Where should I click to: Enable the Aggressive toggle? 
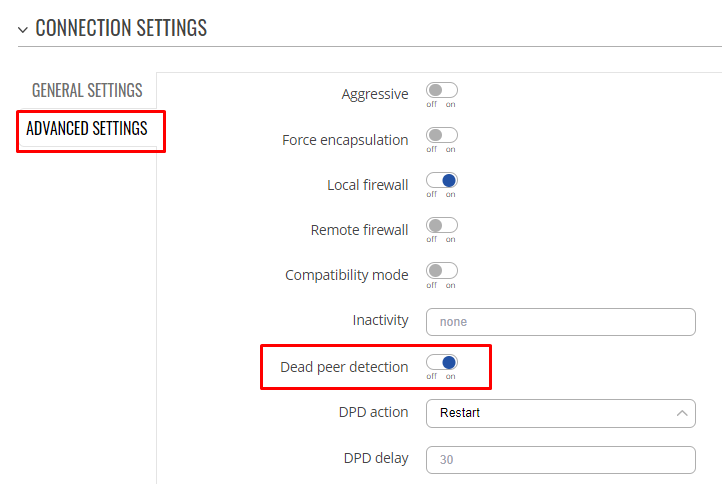[x=442, y=90]
